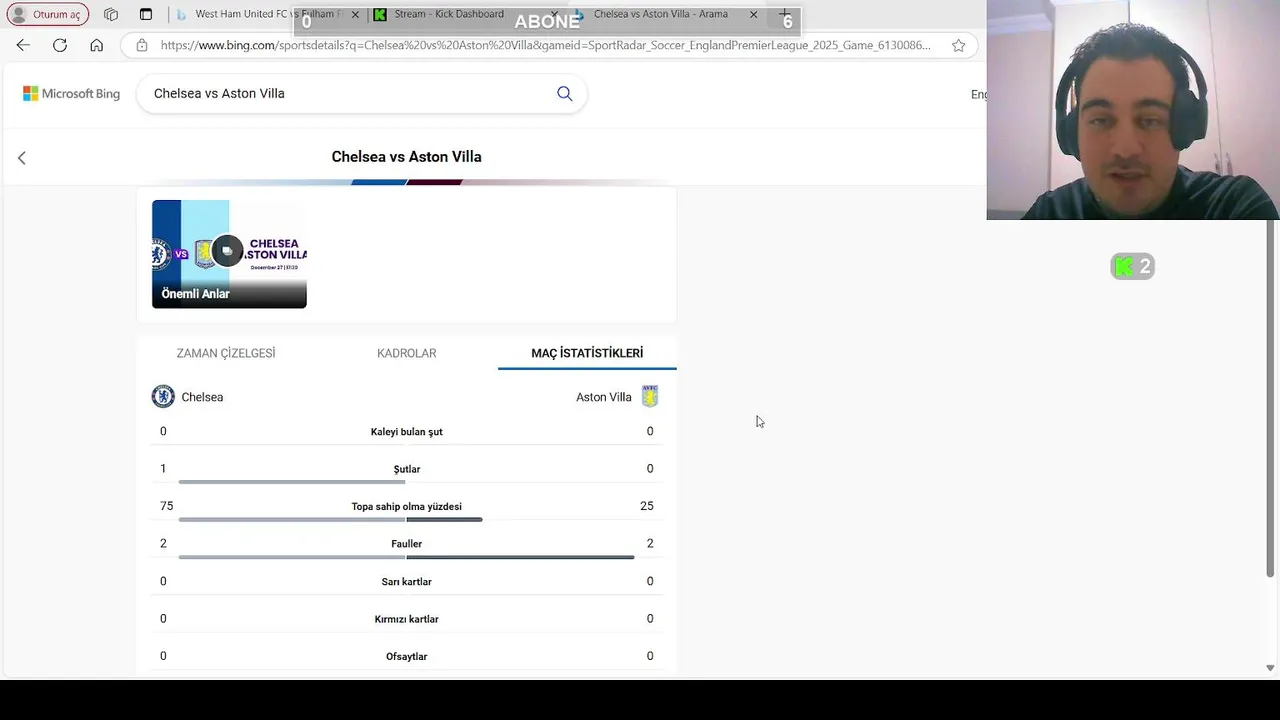Open a new browser tab
Image resolution: width=1280 pixels, height=720 pixels.
point(785,14)
